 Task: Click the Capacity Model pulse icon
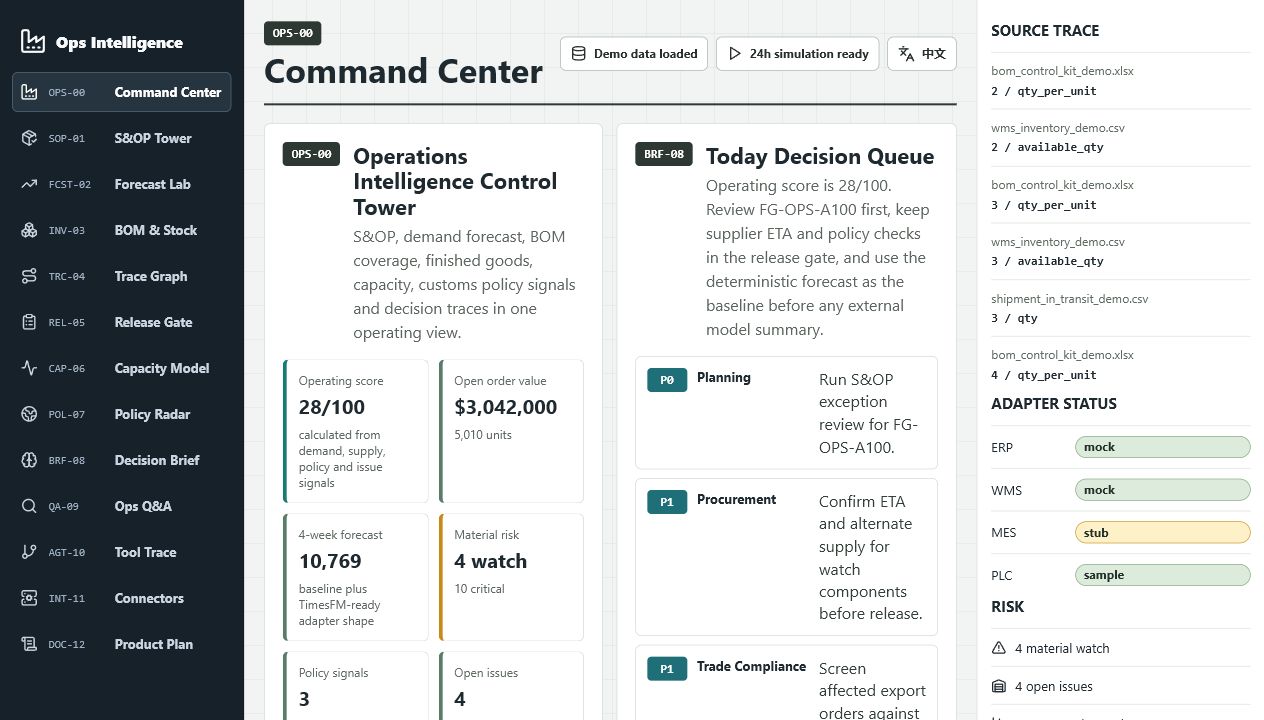(29, 368)
